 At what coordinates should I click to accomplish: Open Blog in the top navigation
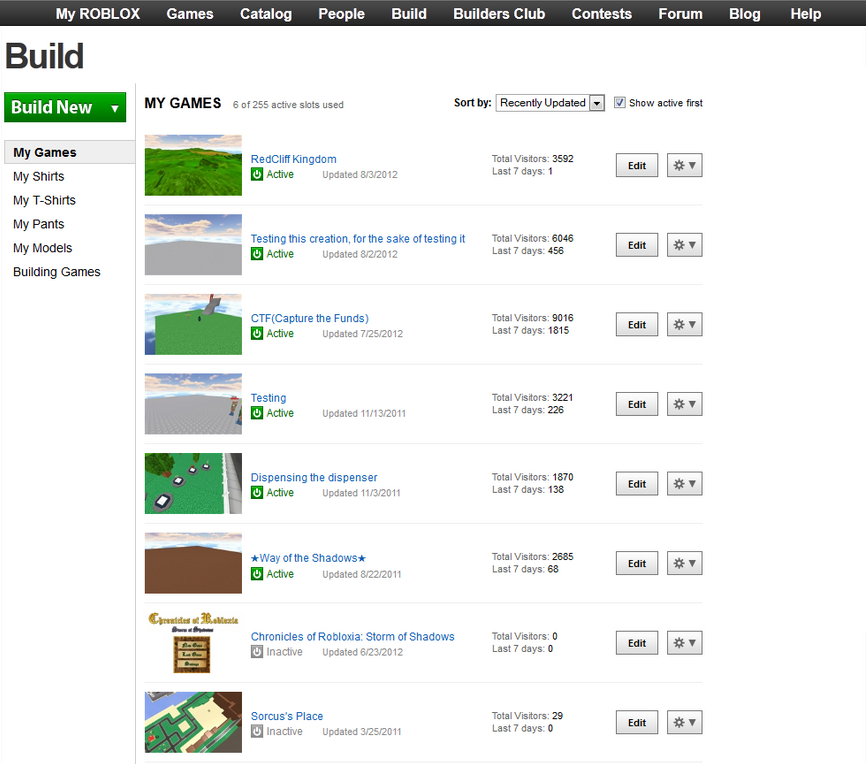tap(744, 14)
